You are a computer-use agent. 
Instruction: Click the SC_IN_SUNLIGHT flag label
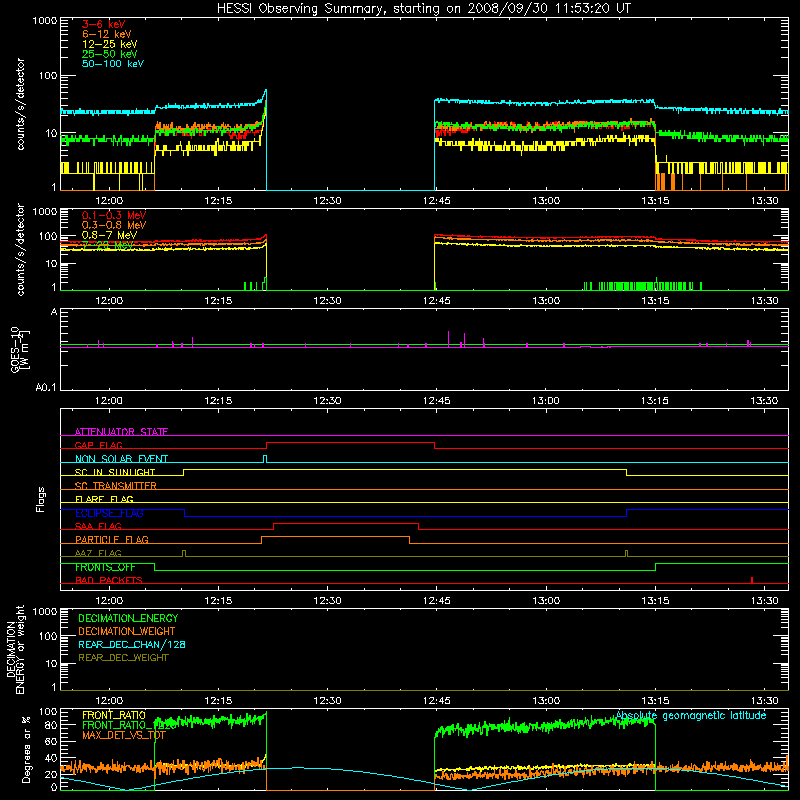[x=115, y=472]
